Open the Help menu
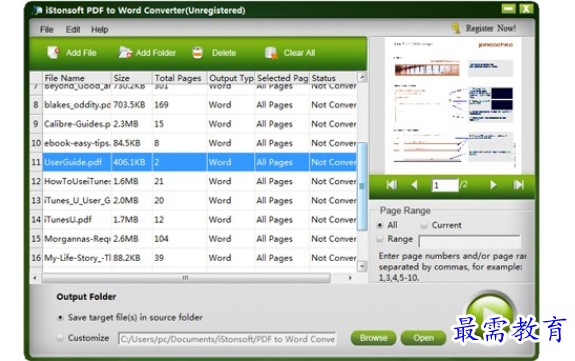The image size is (575, 361). coord(99,29)
